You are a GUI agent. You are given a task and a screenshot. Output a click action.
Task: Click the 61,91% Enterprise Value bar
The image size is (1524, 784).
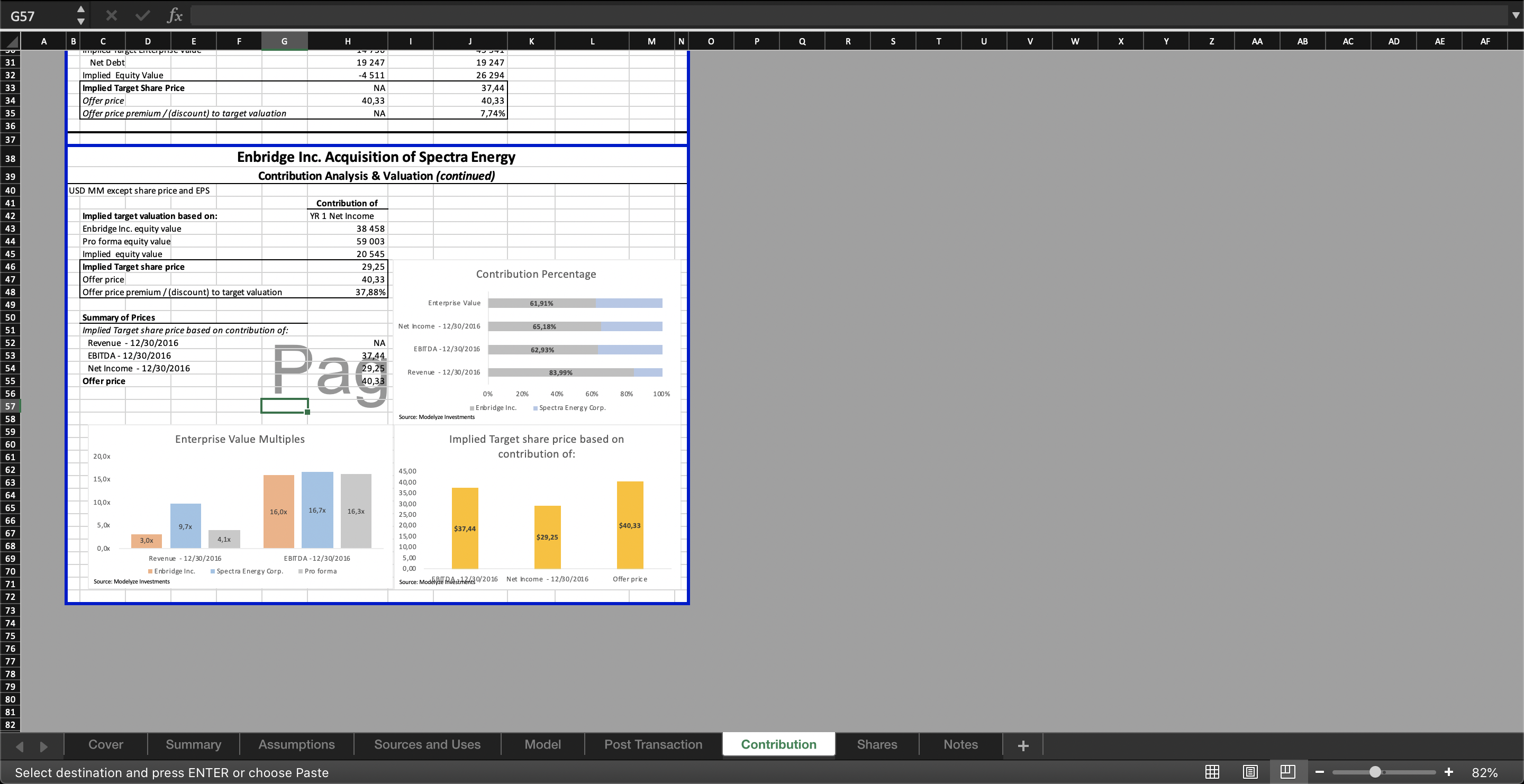(x=541, y=303)
